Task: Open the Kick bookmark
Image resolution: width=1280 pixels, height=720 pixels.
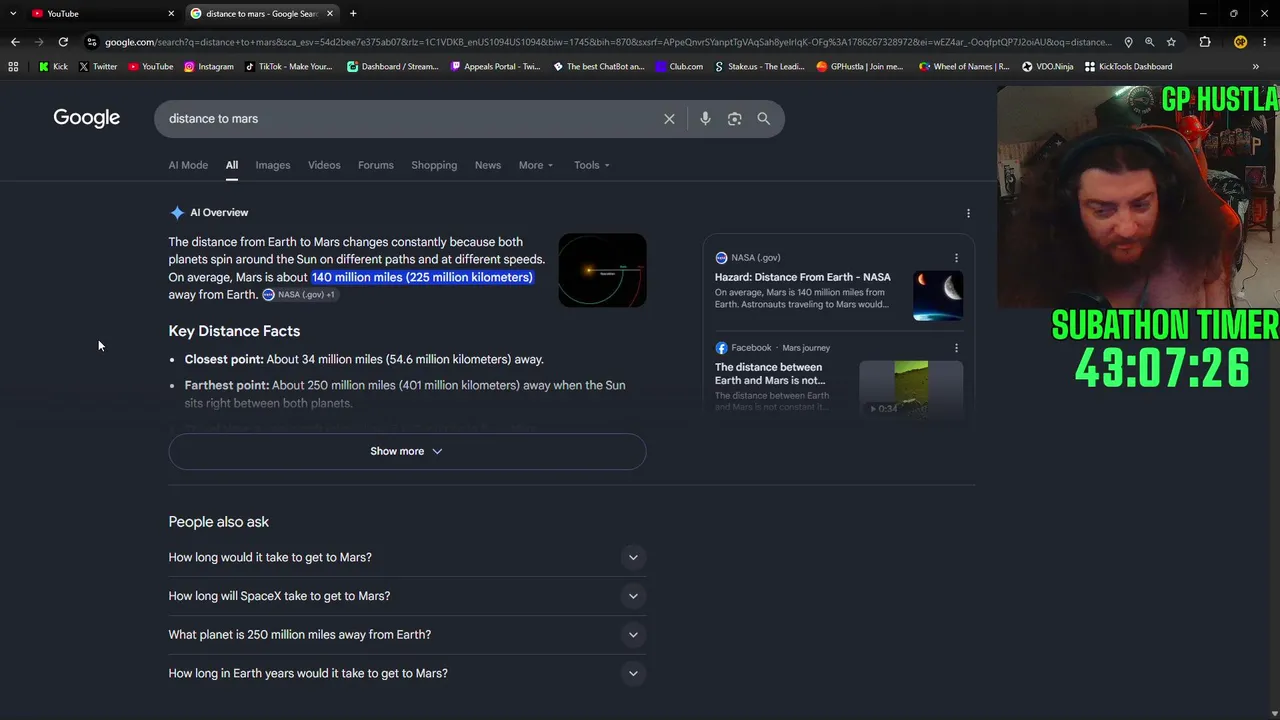Action: pyautogui.click(x=53, y=67)
